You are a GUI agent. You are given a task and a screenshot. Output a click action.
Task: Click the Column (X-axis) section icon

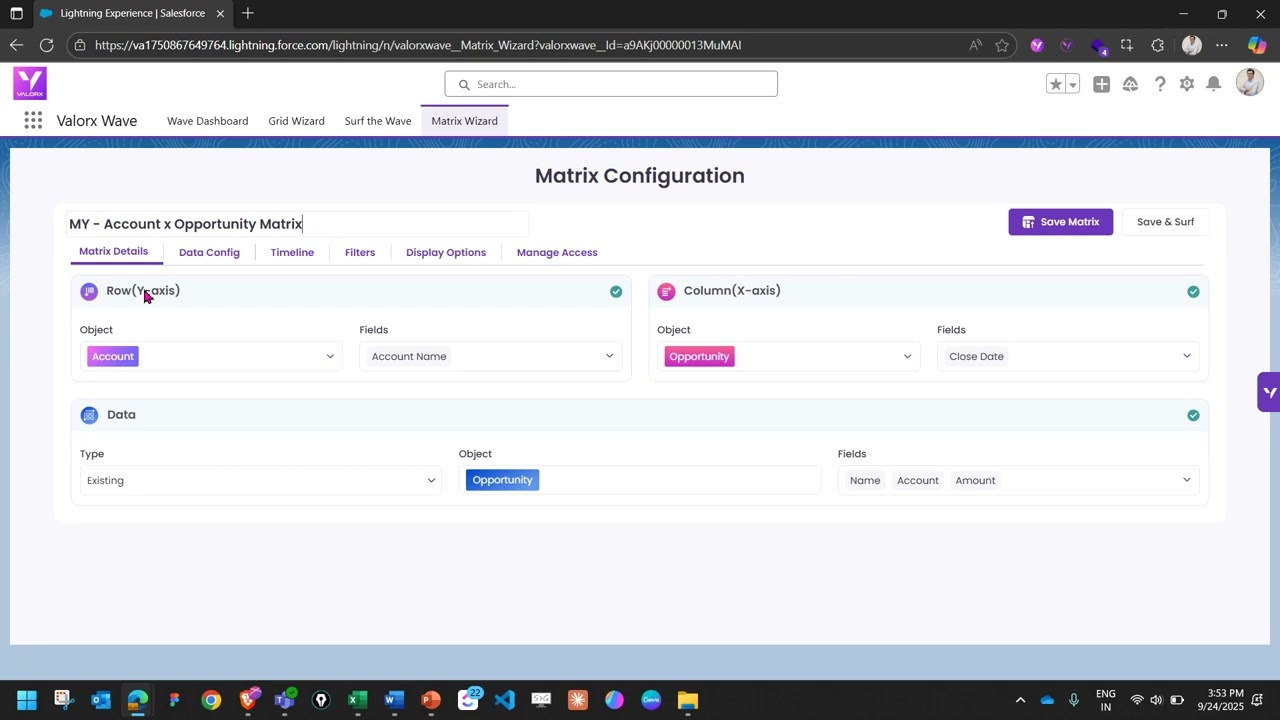666,291
